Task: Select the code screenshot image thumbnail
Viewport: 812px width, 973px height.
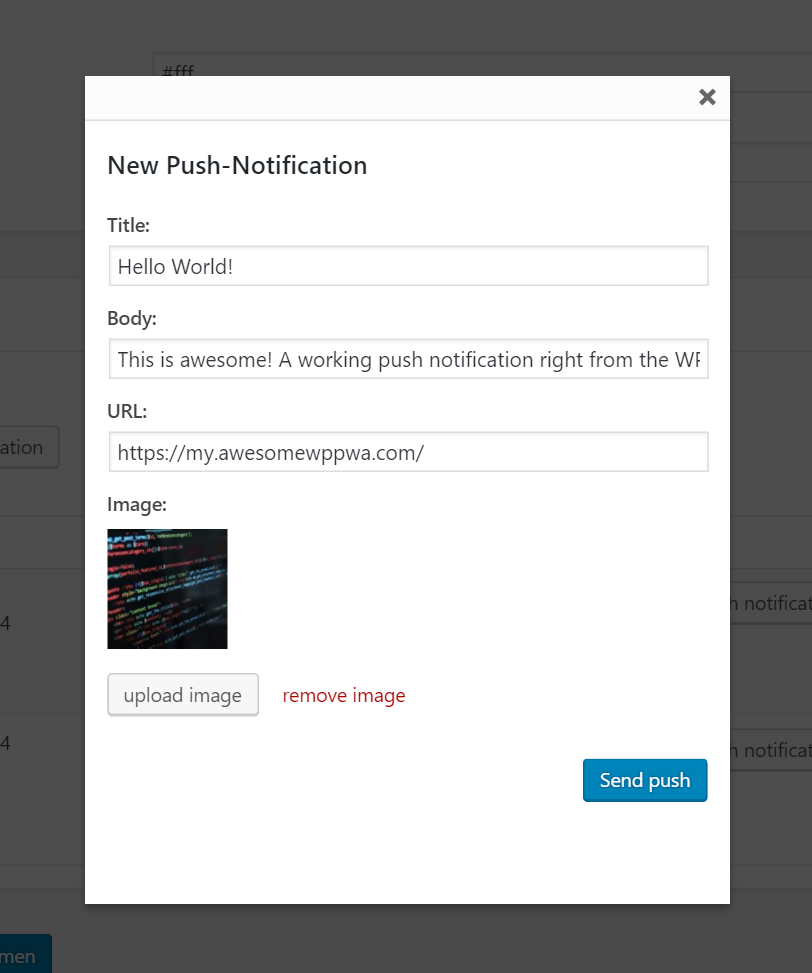Action: pyautogui.click(x=167, y=589)
